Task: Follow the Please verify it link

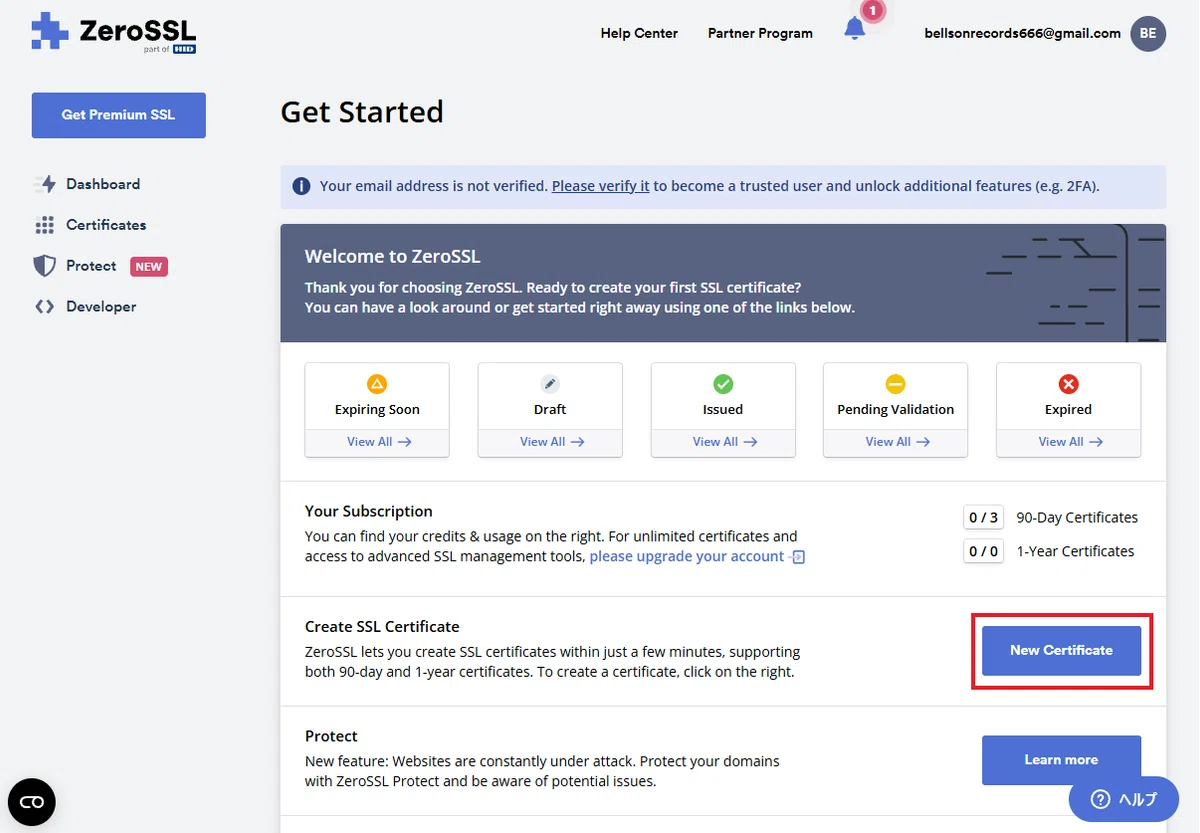Action: tap(601, 186)
